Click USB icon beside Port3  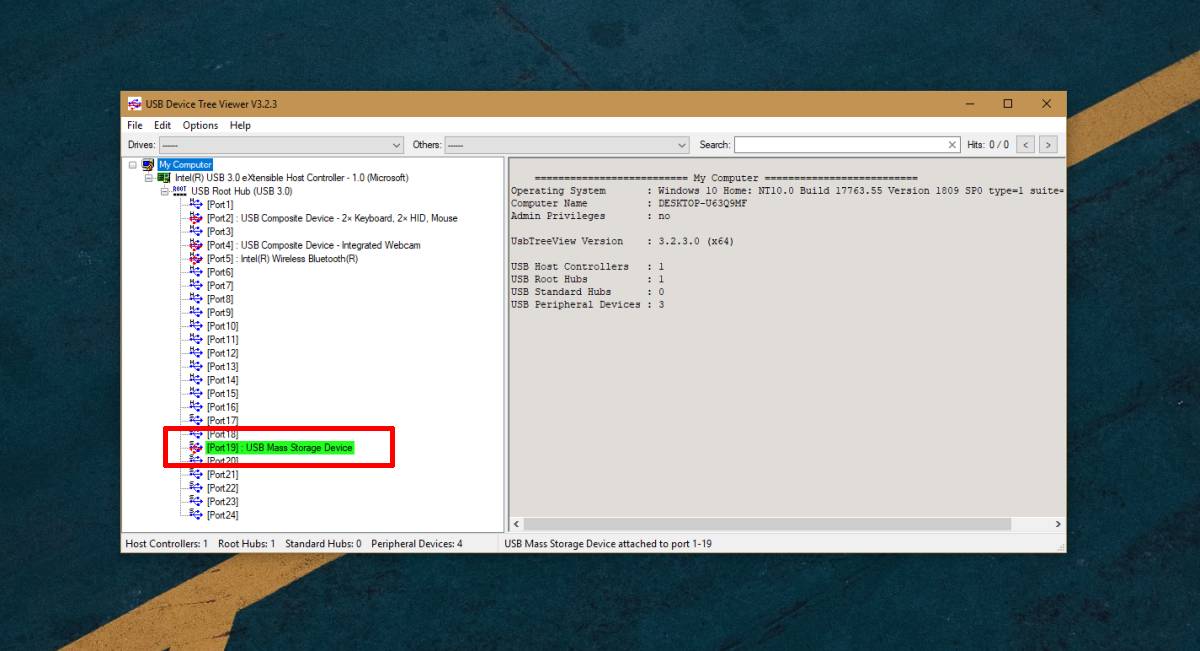coord(196,231)
